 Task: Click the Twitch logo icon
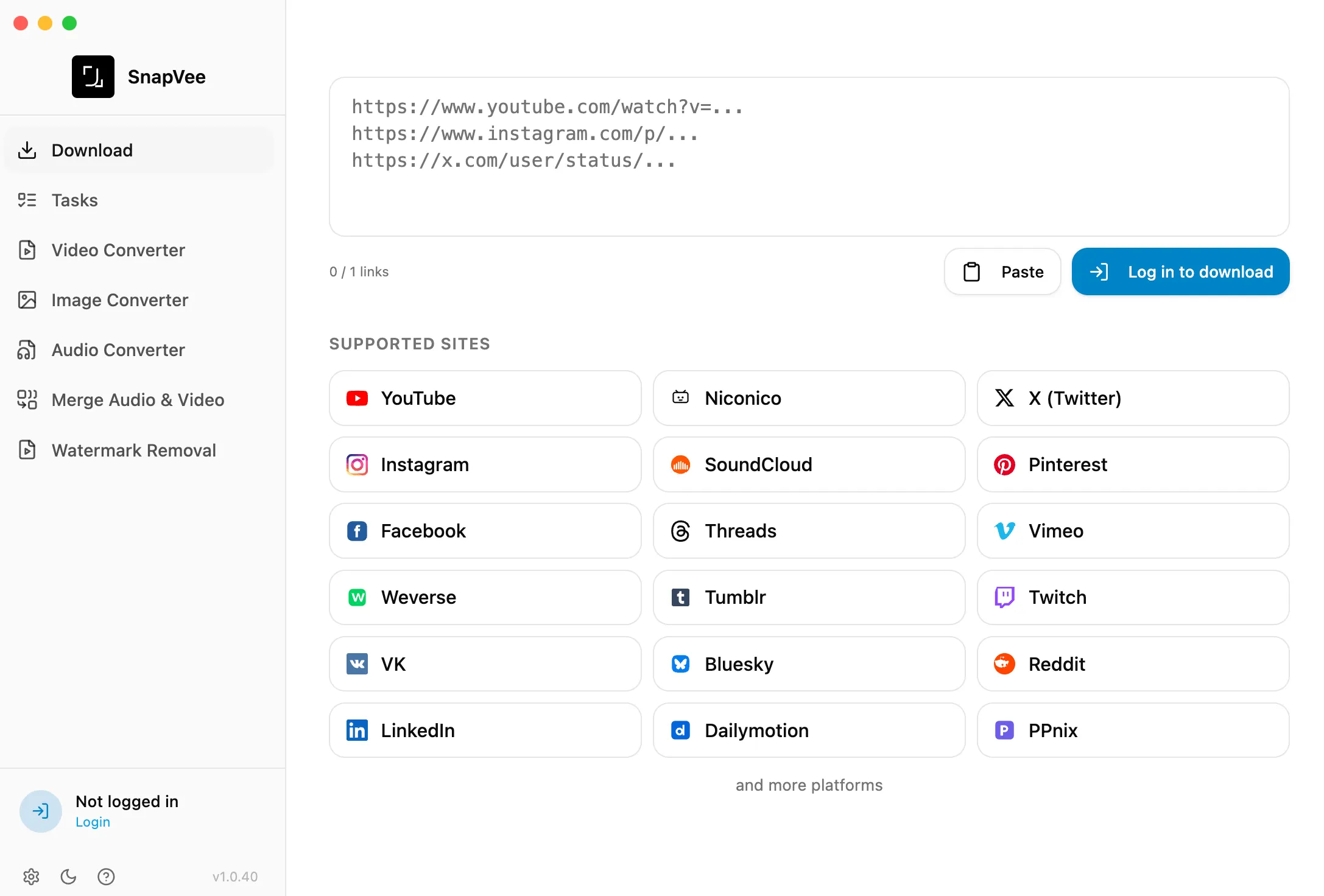(1004, 597)
